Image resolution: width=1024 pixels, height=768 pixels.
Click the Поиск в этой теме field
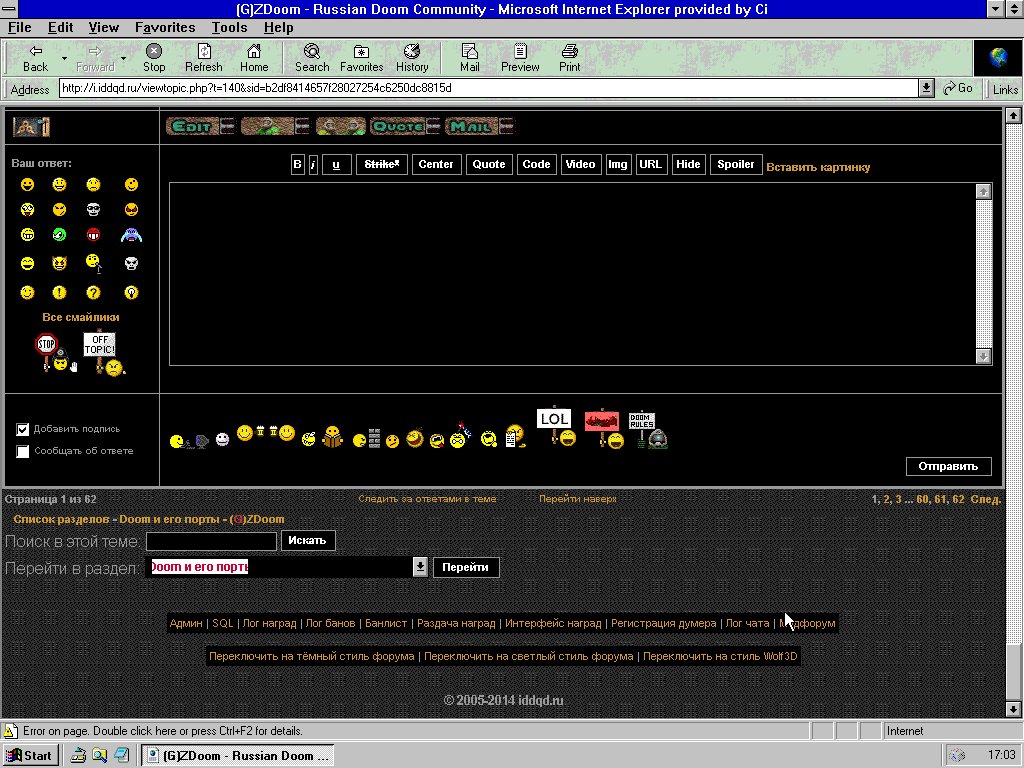[211, 541]
